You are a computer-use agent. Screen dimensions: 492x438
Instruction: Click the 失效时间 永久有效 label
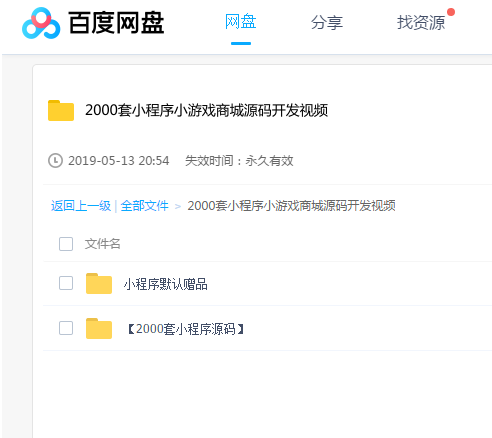[x=239, y=161]
